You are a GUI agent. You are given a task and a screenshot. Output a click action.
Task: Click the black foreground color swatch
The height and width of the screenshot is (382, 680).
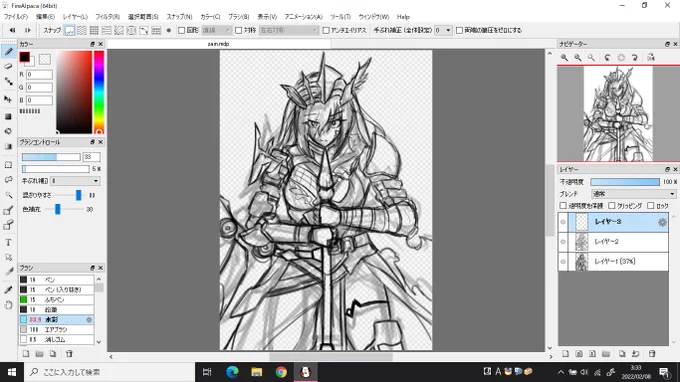(25, 57)
